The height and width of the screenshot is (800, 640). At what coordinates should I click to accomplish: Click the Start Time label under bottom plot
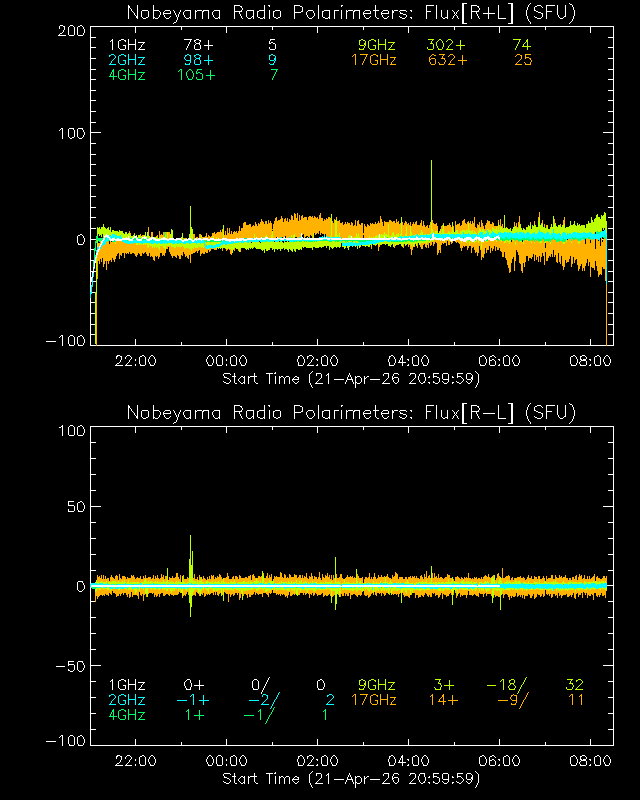click(351, 778)
